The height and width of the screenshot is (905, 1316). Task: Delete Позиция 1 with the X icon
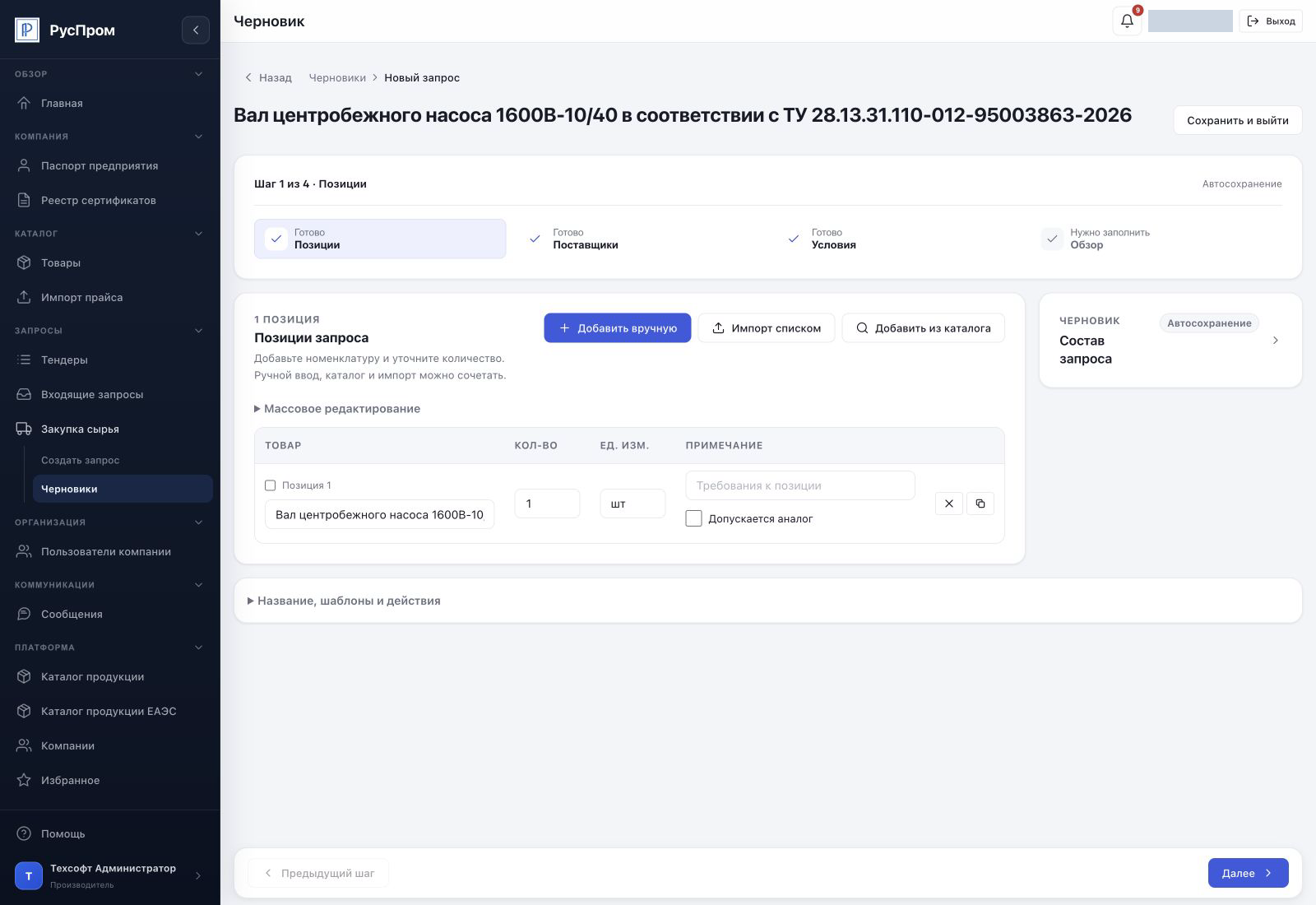948,504
